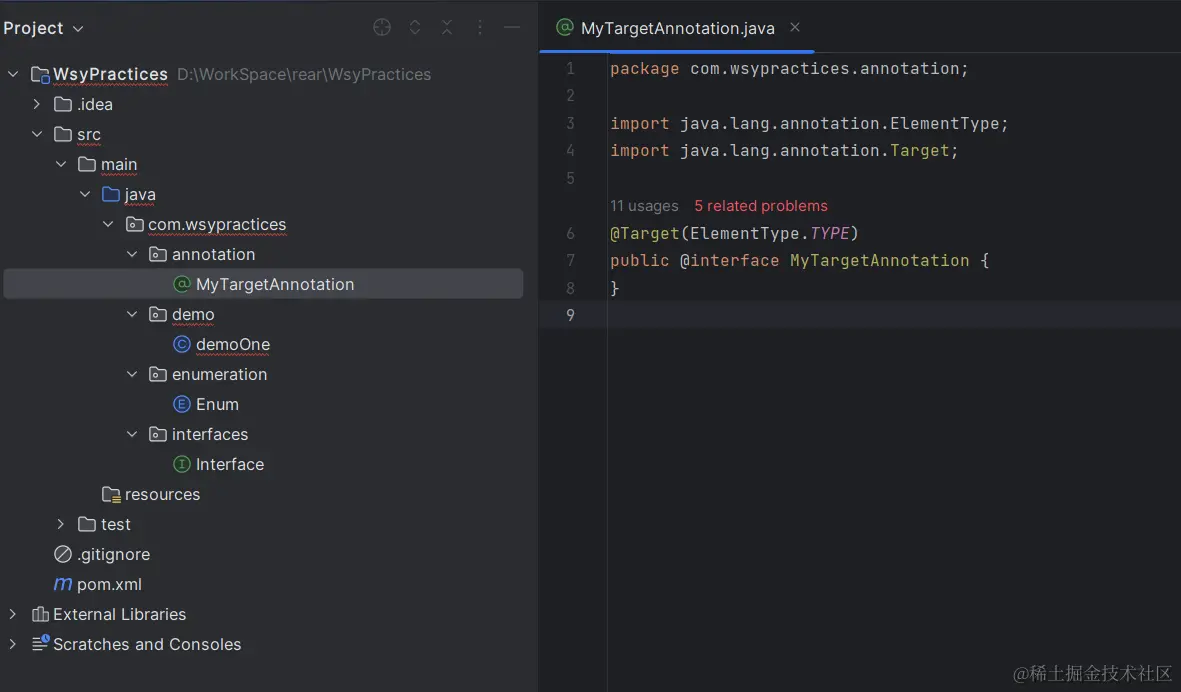The height and width of the screenshot is (692, 1181).
Task: Open the Project panel options menu (three dots)
Action: (480, 28)
